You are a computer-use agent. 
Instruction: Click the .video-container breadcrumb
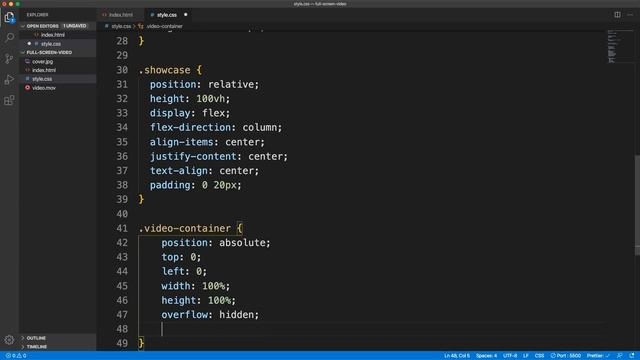(164, 26)
